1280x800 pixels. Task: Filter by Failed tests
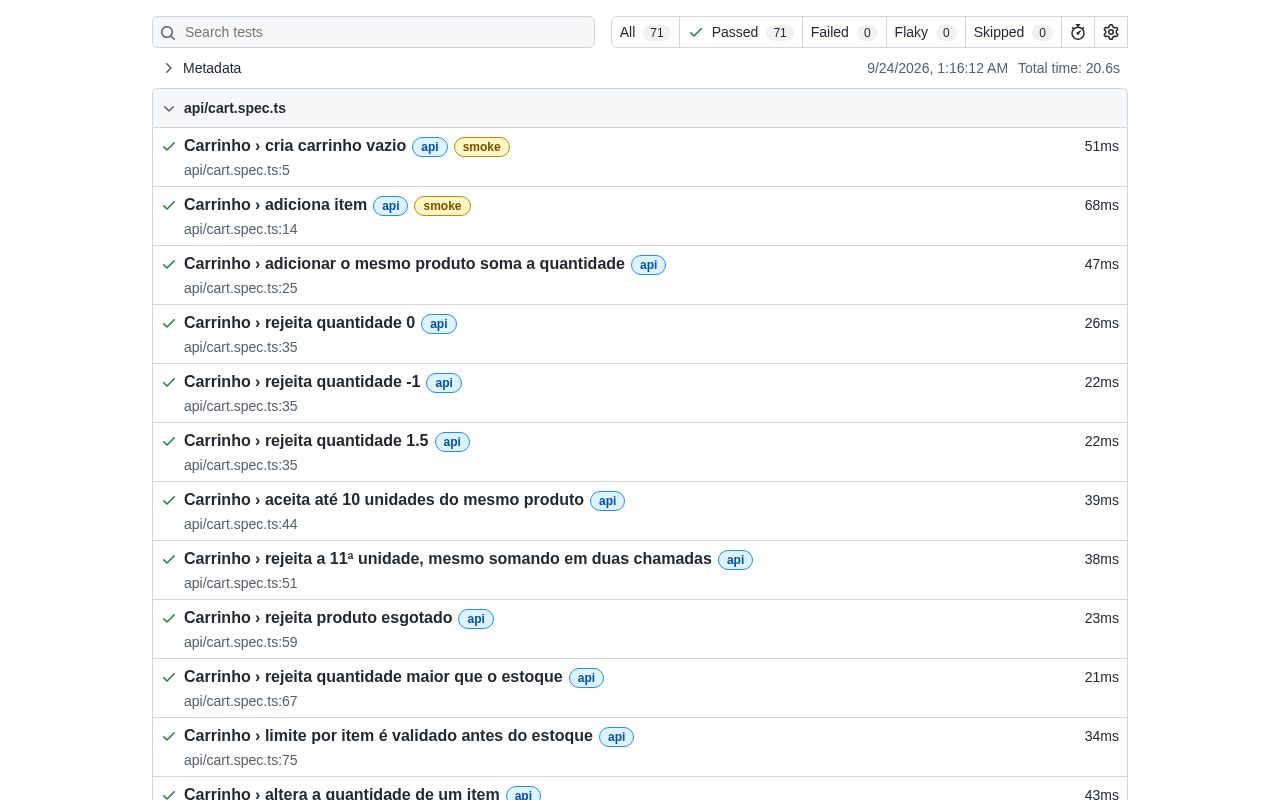[844, 32]
